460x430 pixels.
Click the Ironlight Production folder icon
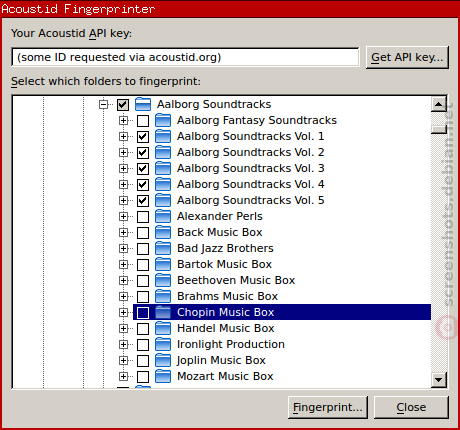pyautogui.click(x=163, y=344)
